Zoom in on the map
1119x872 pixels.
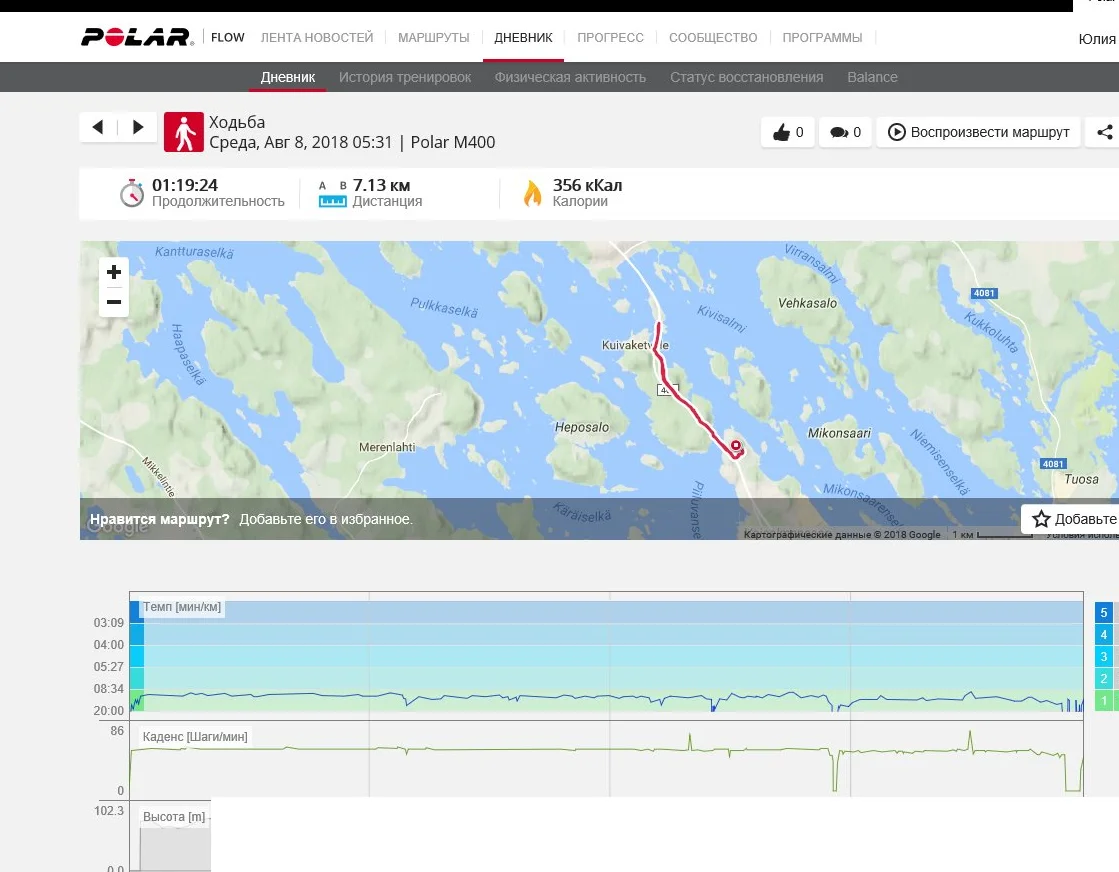tap(113, 272)
